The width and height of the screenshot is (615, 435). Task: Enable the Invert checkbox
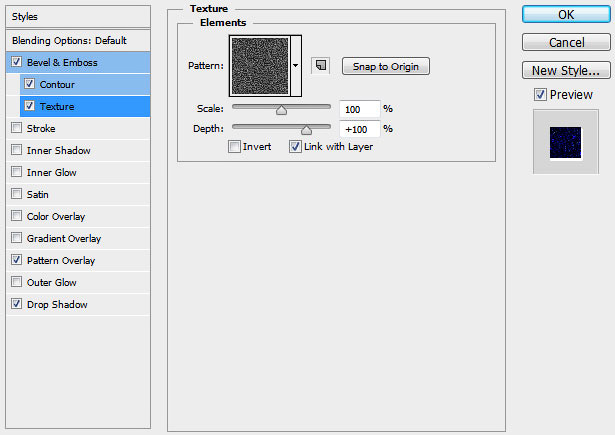coord(234,147)
